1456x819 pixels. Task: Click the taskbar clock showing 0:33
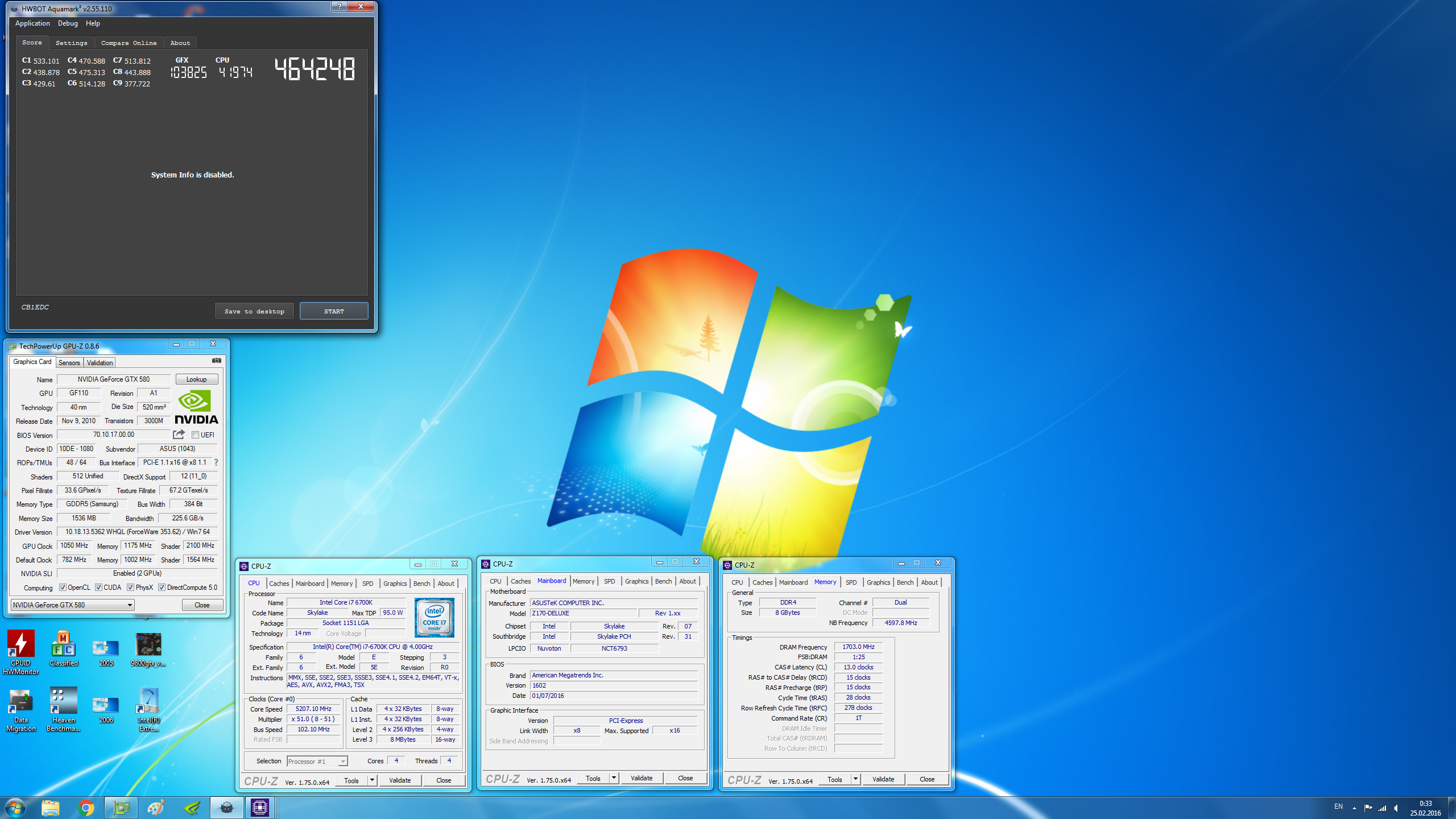(1425, 804)
